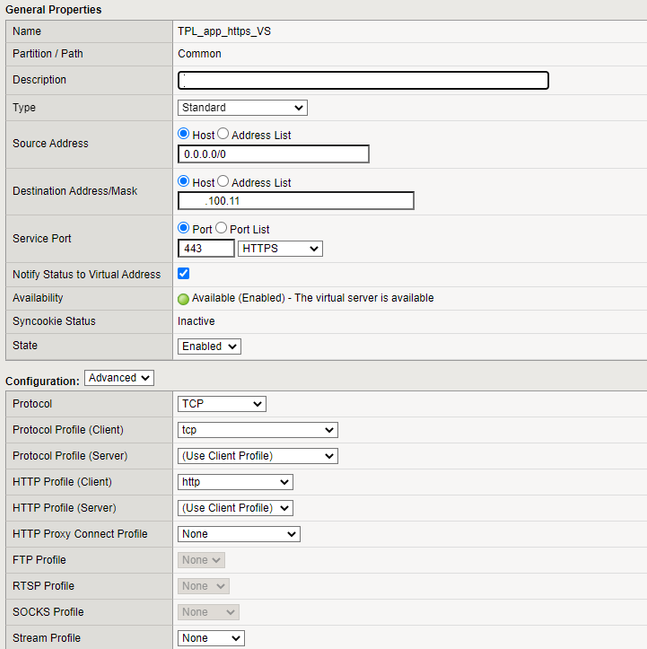
Task: Click the Source Address 0.0.0.0/0 field
Action: (x=273, y=154)
